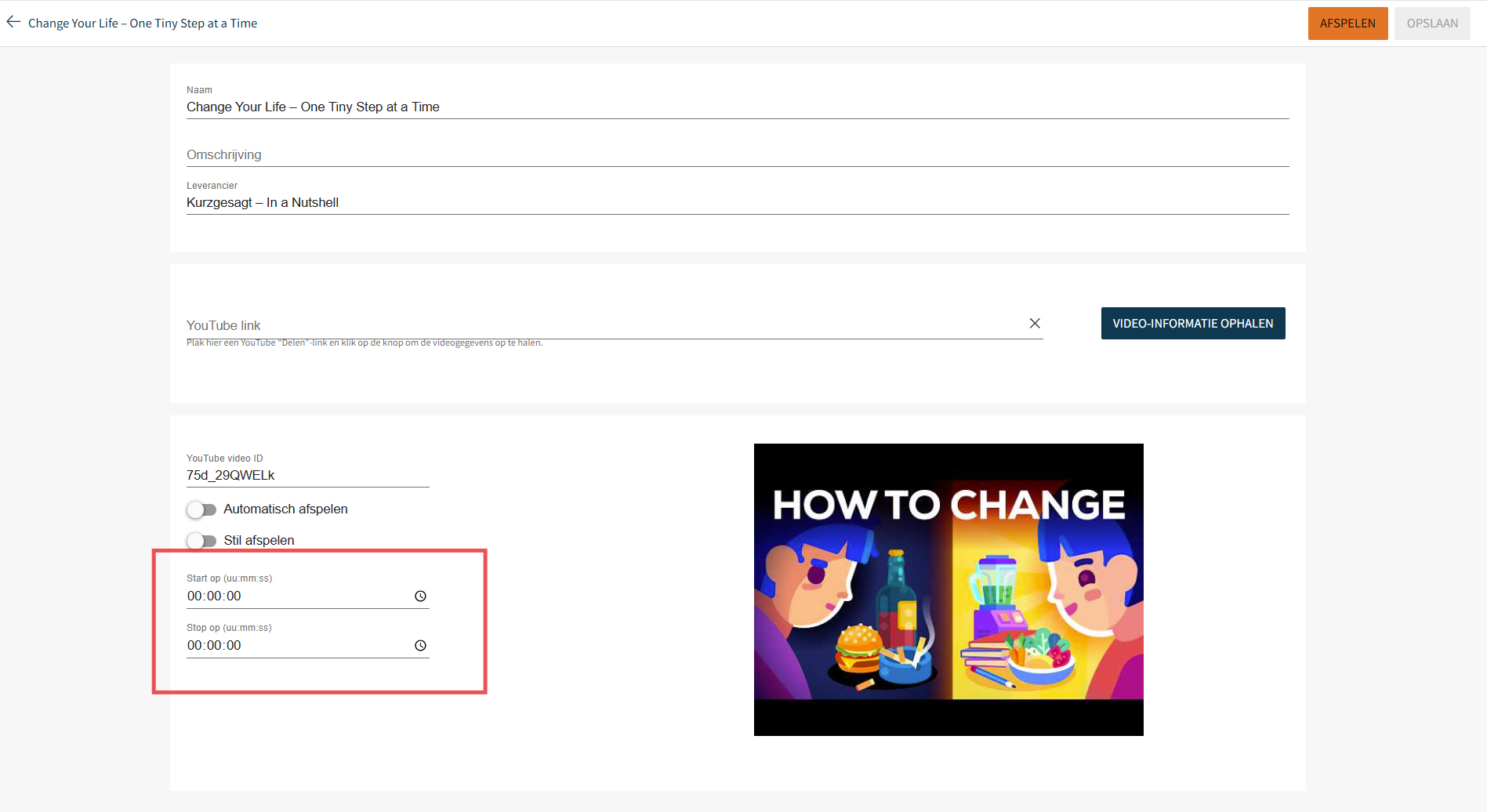This screenshot has width=1487, height=812.
Task: Click the page title in the top bar
Action: (x=143, y=24)
